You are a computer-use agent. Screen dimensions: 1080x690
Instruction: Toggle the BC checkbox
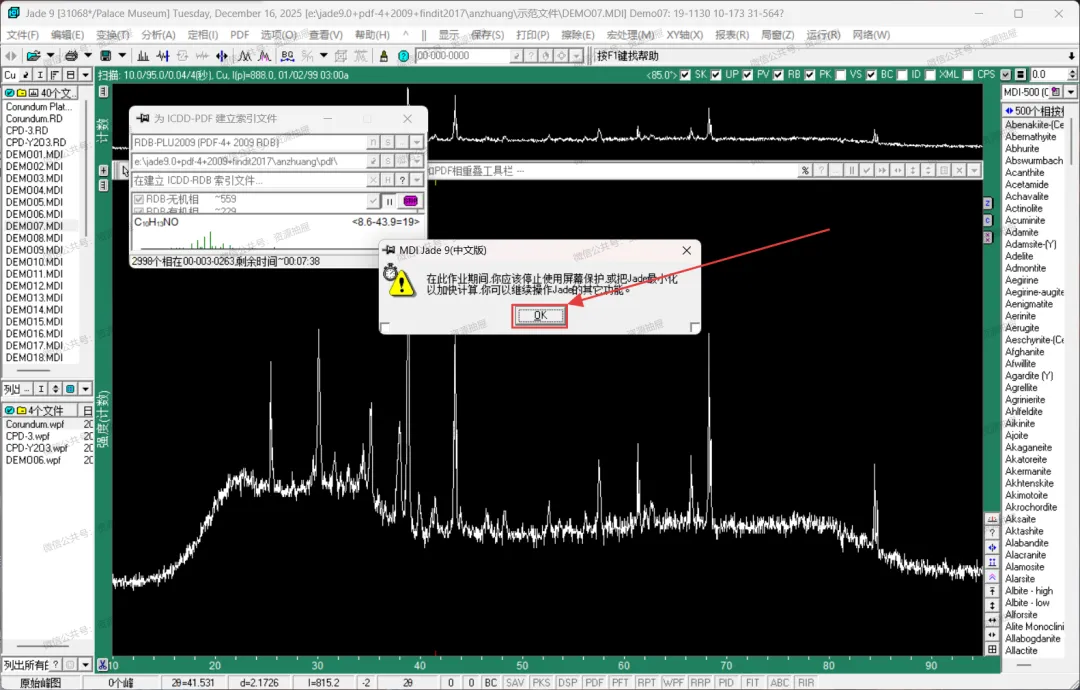[872, 74]
